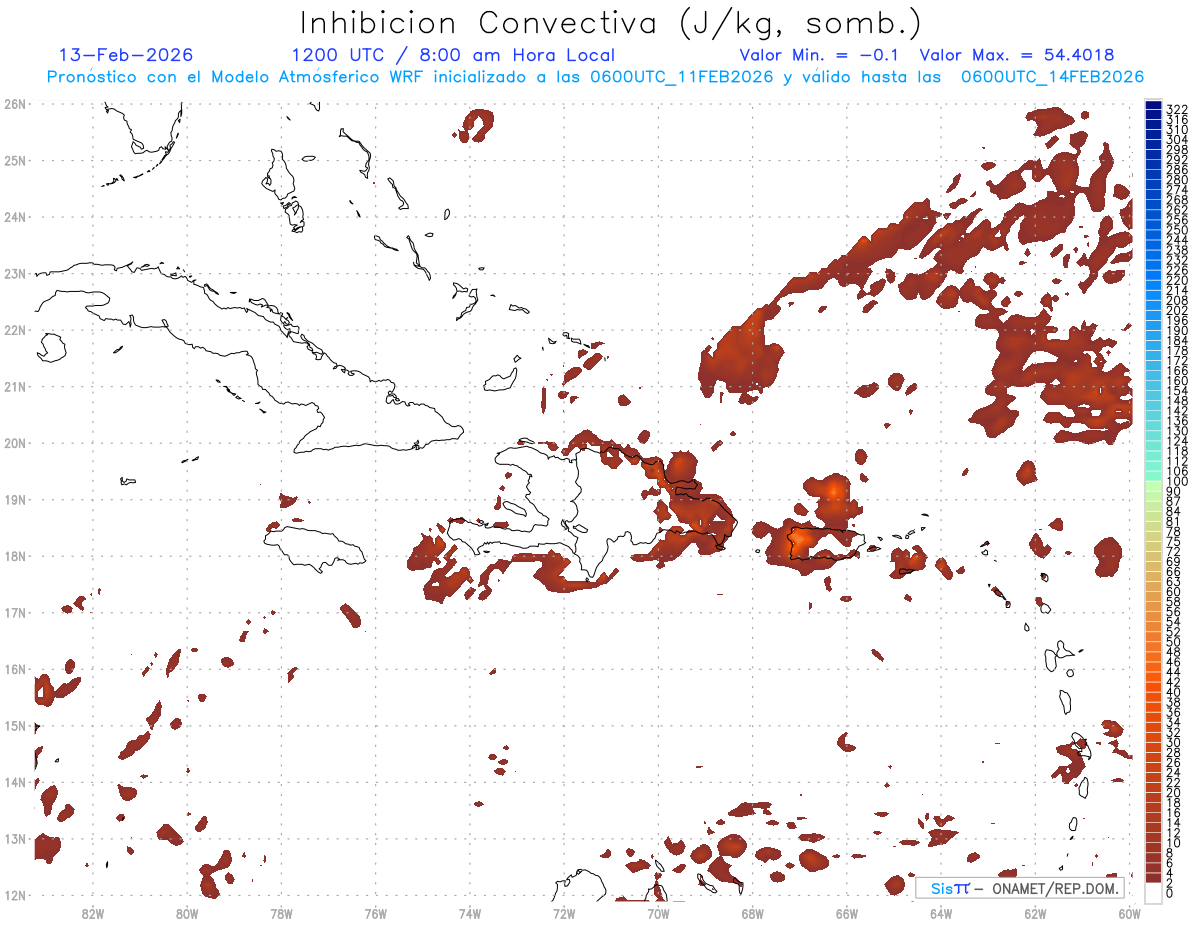Viewport: 1200px width, 927px height.
Task: Click the forecast end time '0600UTC_14FEB2026'
Action: 1052,77
